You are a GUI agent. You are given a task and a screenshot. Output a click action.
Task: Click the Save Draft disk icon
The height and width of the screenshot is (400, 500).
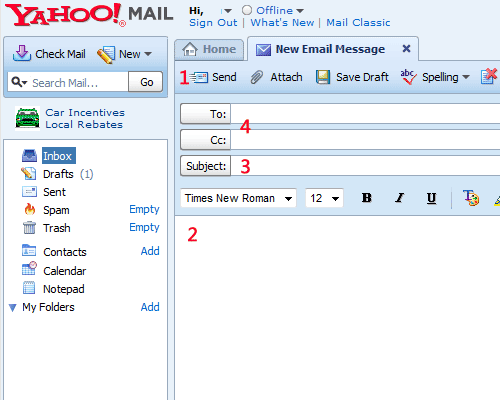click(323, 77)
